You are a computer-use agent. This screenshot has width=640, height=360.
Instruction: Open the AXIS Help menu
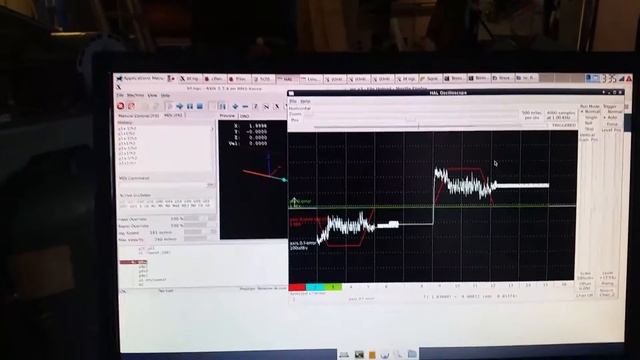point(165,95)
